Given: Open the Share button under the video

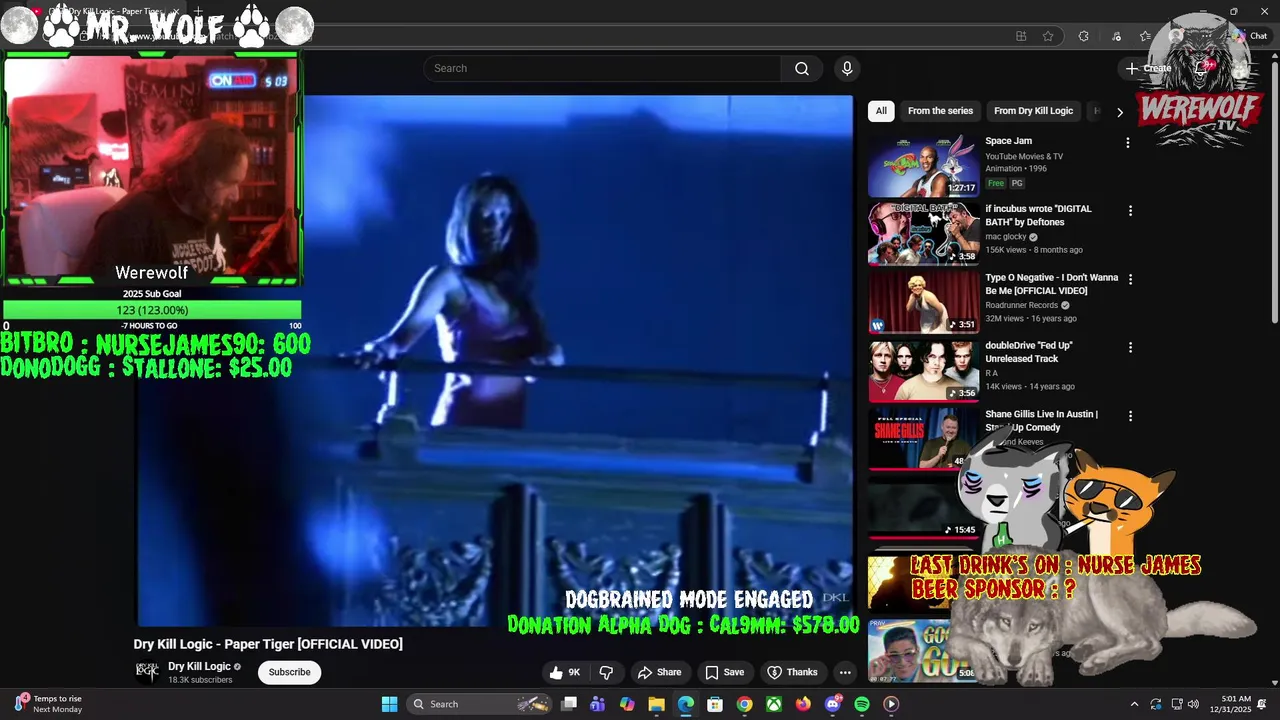Looking at the screenshot, I should (659, 672).
